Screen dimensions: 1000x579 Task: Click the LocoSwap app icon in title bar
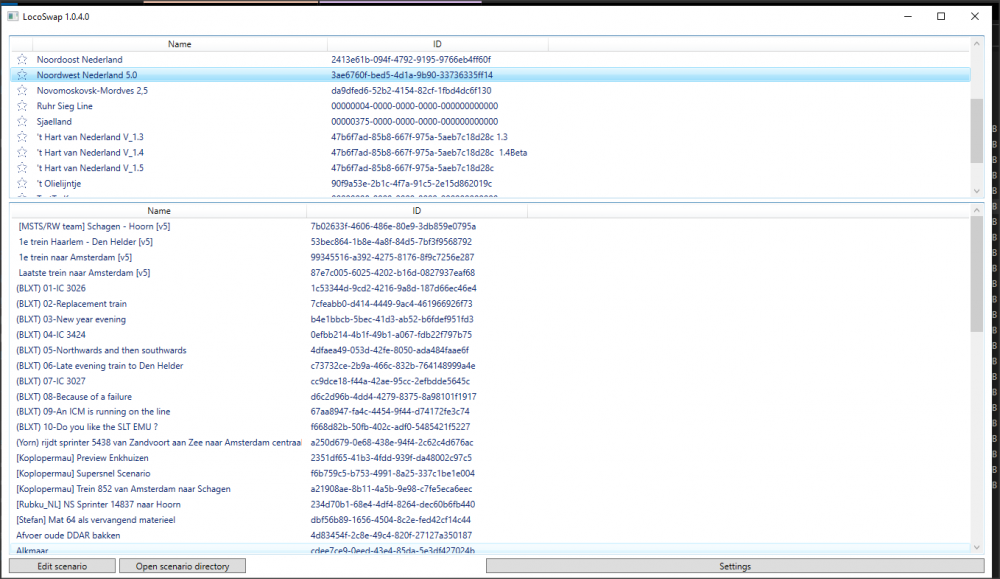pos(13,16)
